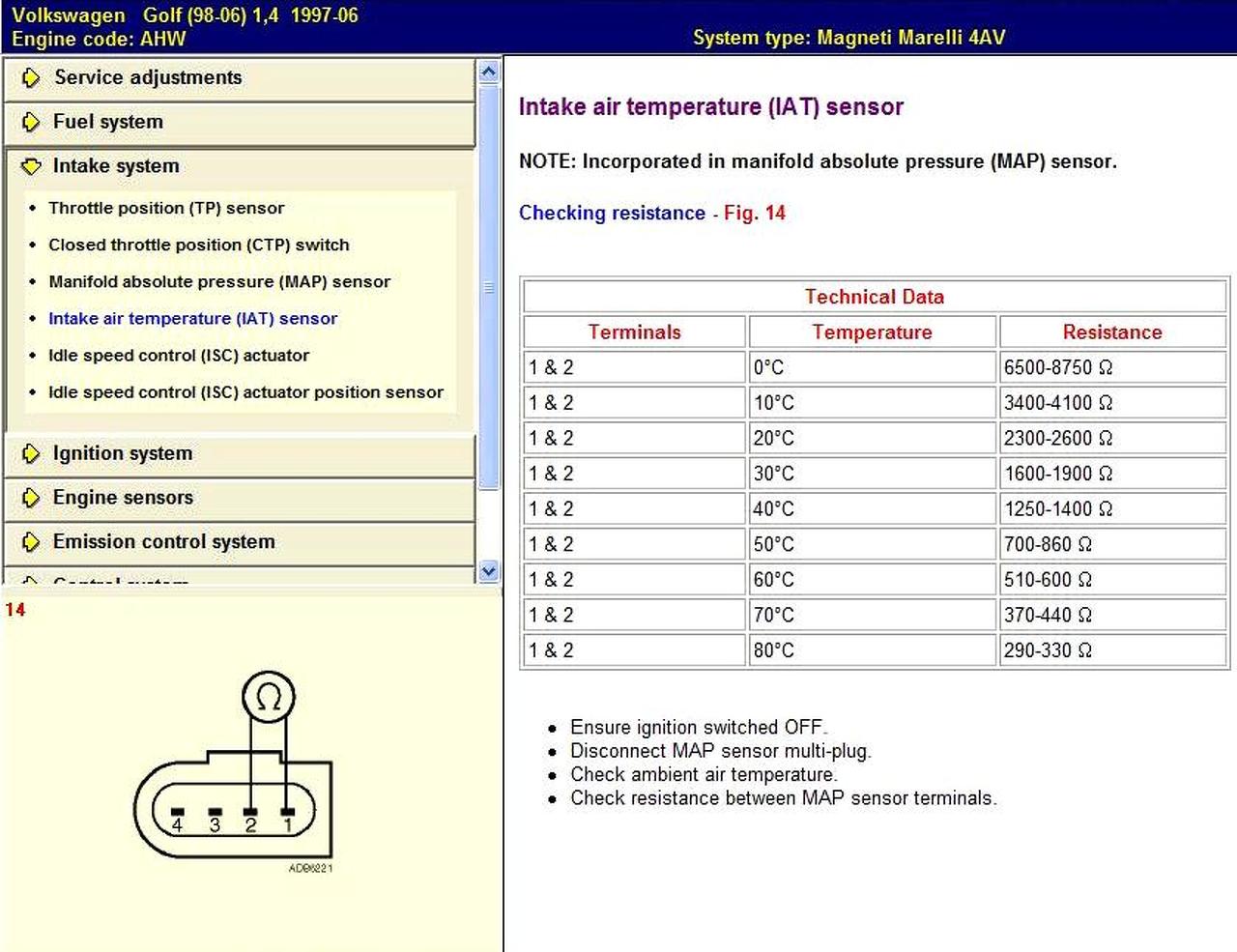Click the arrow icon beside Ignition system
The width and height of the screenshot is (1237, 952).
pos(31,453)
